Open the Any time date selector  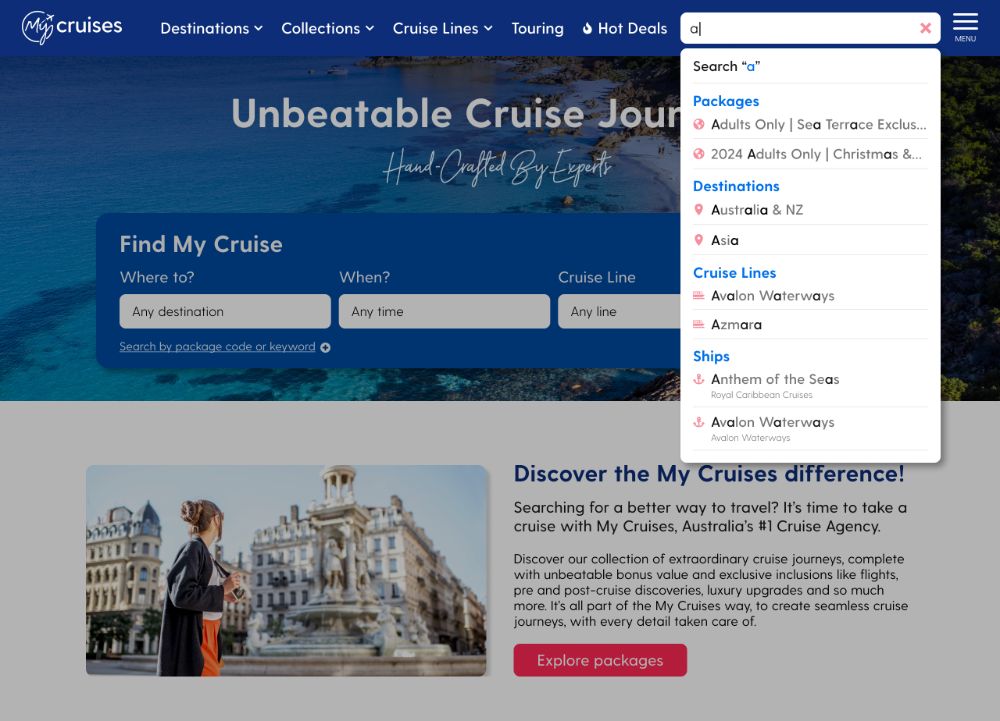pyautogui.click(x=445, y=311)
